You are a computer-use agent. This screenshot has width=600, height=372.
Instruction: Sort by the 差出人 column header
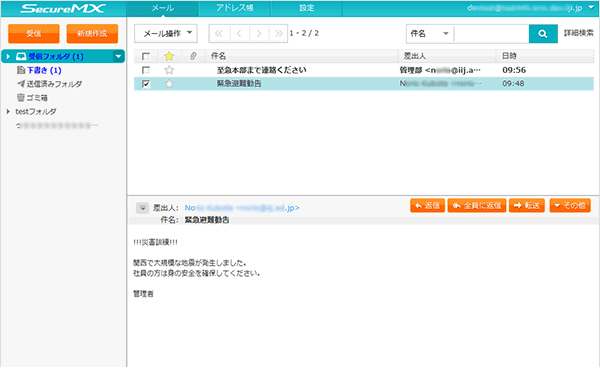click(447, 56)
